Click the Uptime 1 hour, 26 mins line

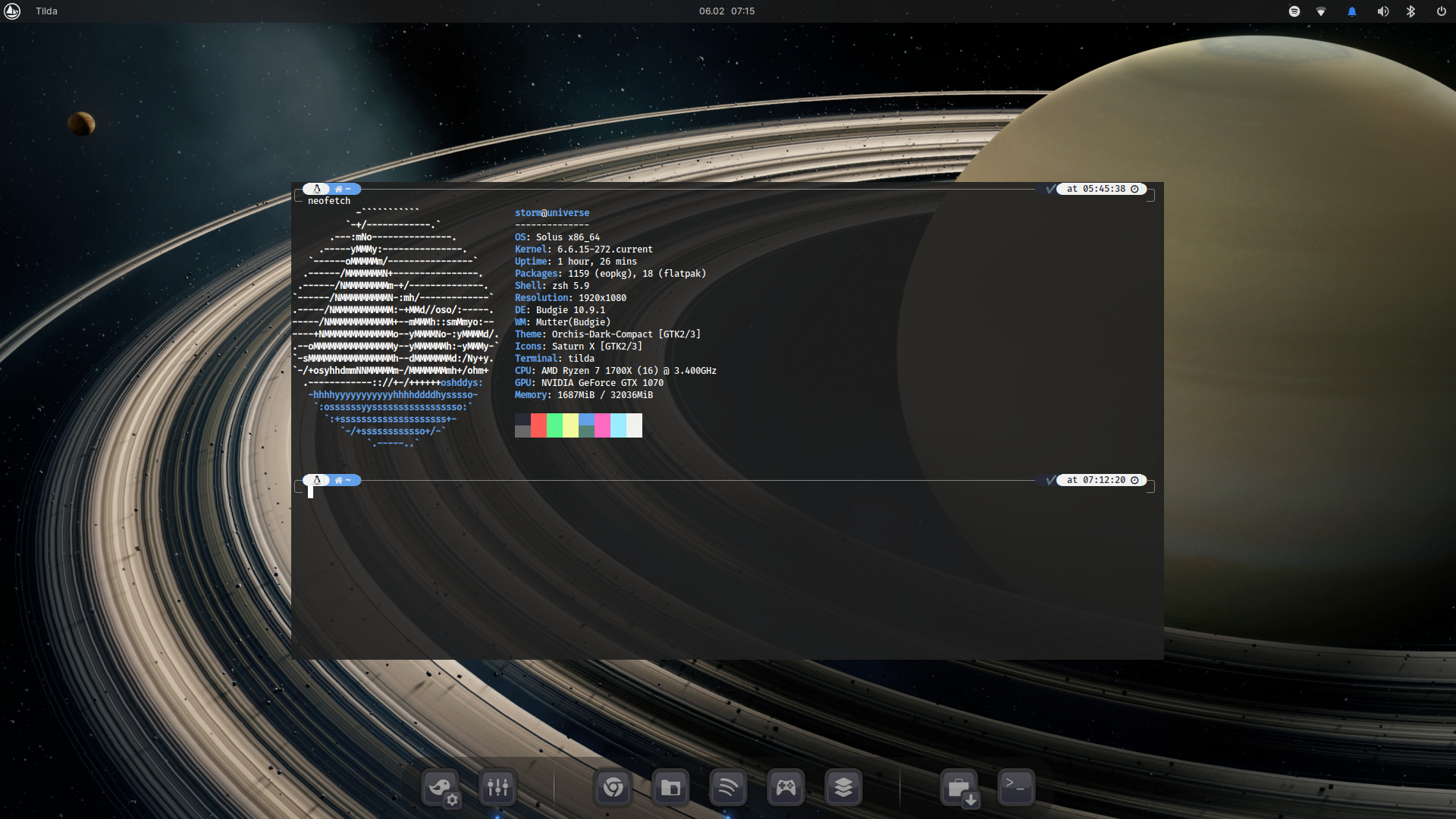576,262
